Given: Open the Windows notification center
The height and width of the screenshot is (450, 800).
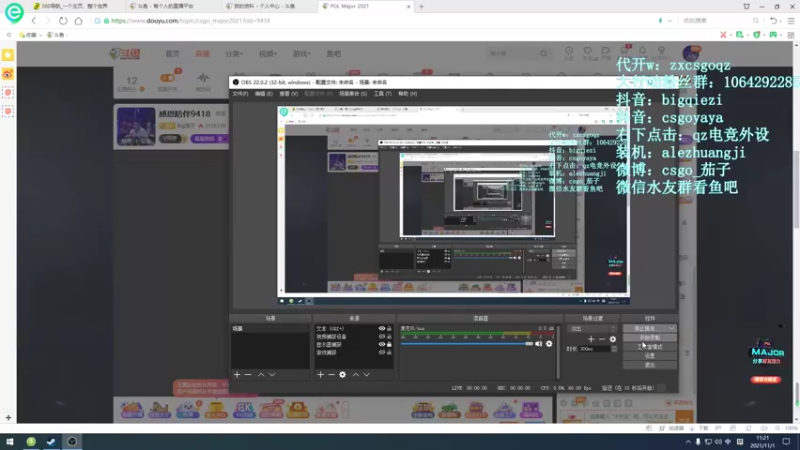Looking at the screenshot, I should click(x=787, y=442).
